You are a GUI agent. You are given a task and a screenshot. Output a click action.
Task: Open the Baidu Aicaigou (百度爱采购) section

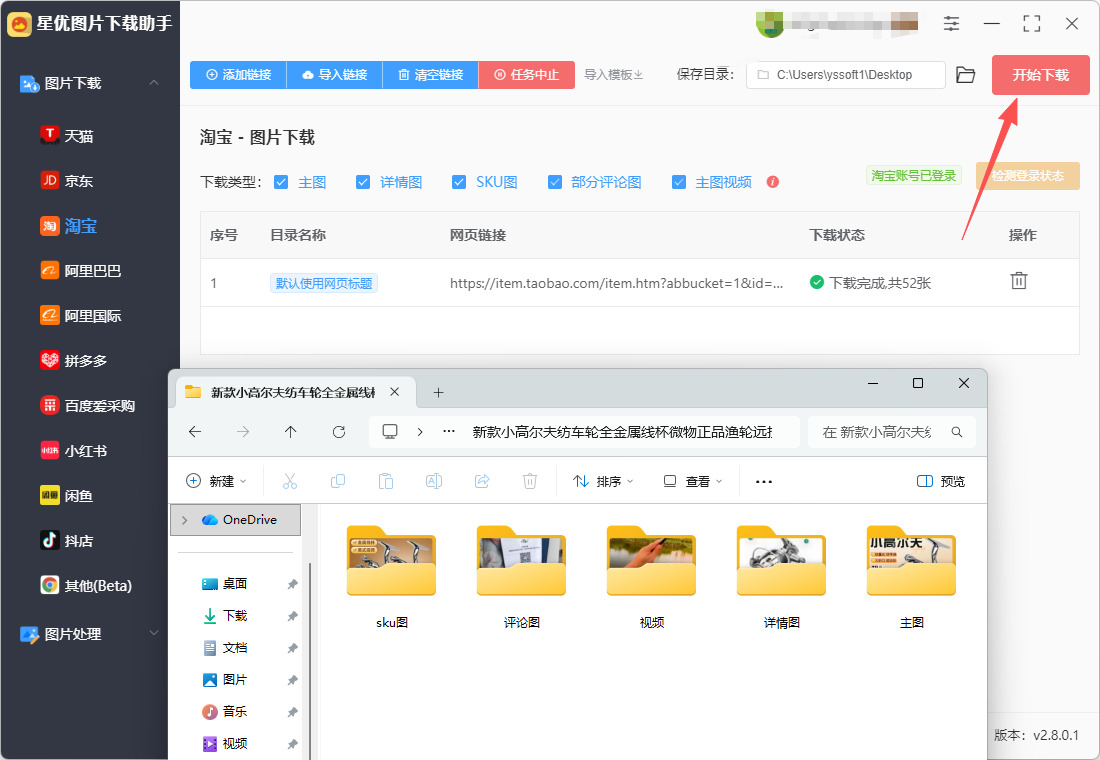pos(88,406)
